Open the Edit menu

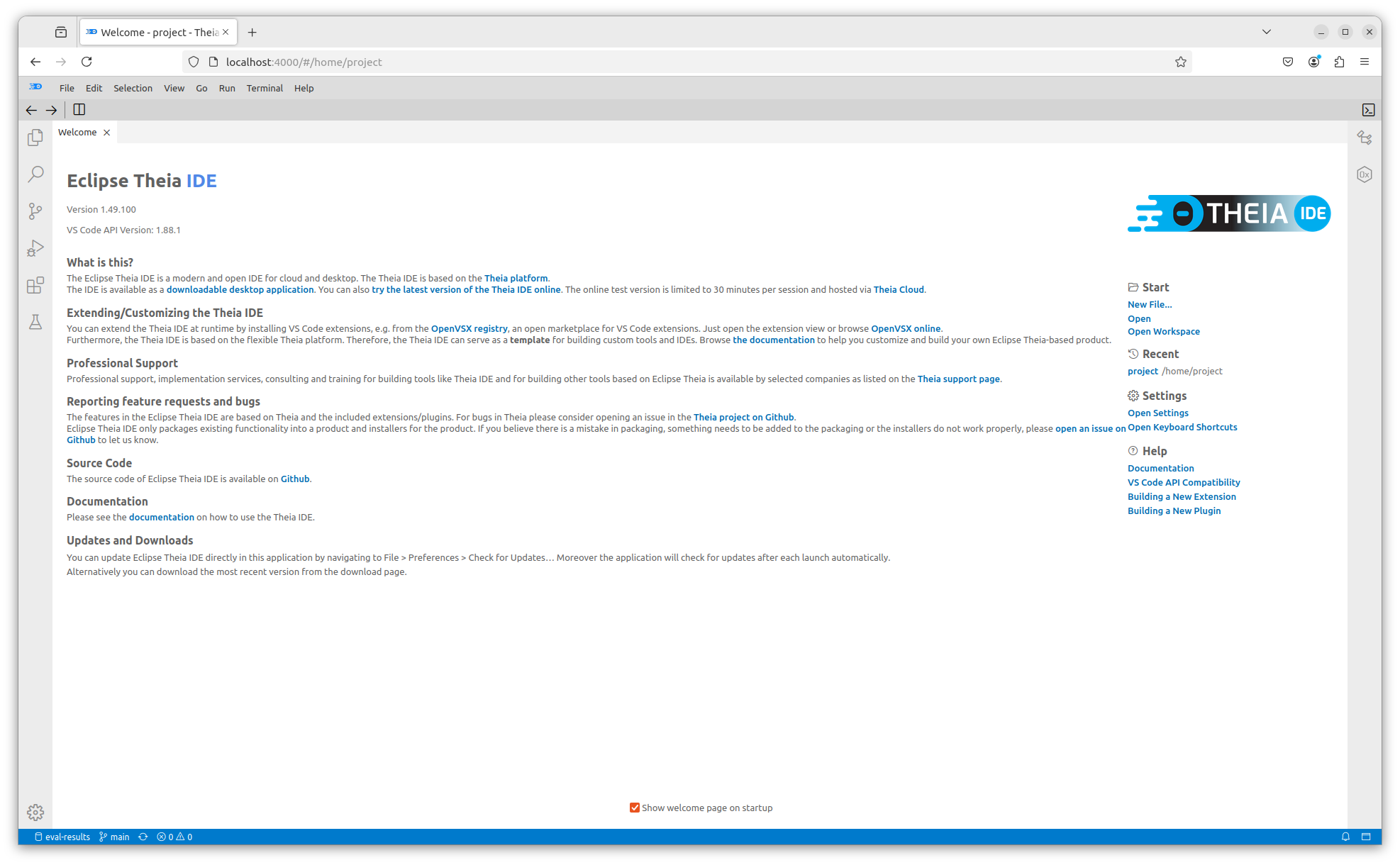(x=94, y=88)
